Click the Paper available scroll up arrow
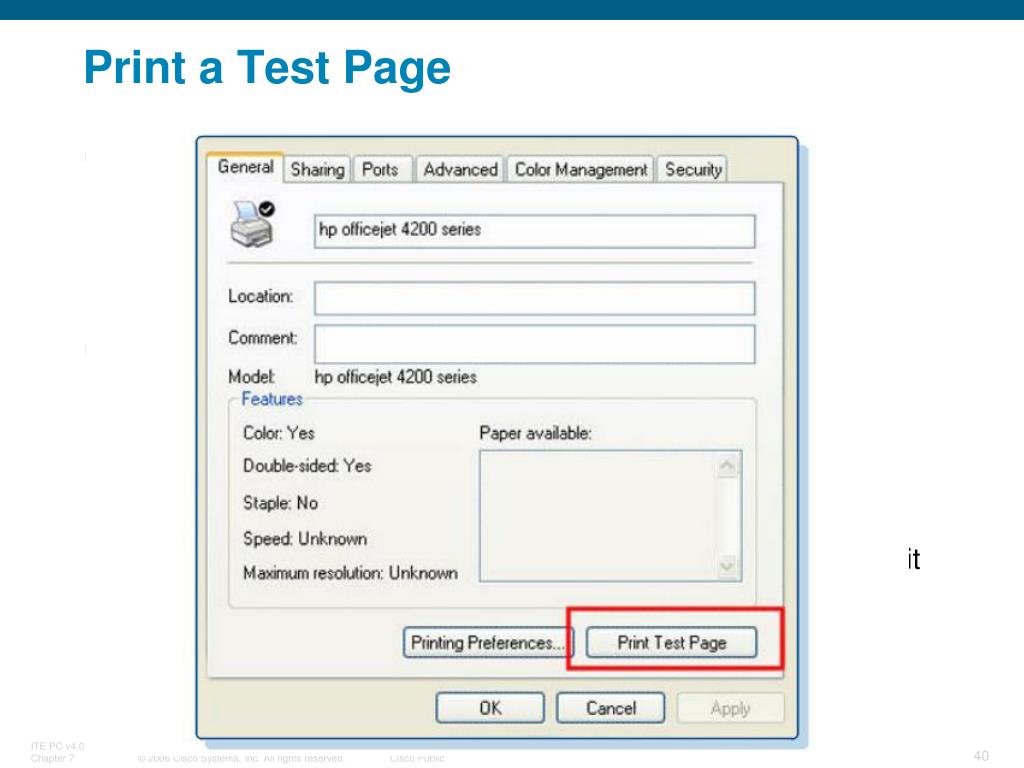Viewport: 1024px width, 768px height. pyautogui.click(x=727, y=466)
